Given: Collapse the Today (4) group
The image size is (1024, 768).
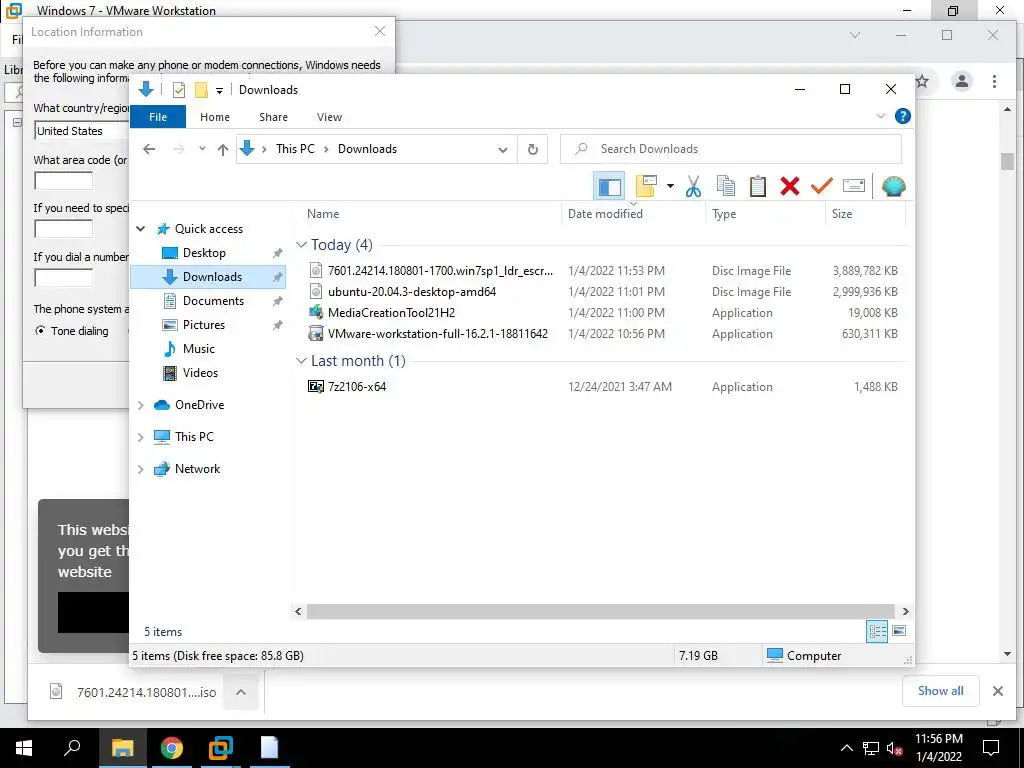Looking at the screenshot, I should pyautogui.click(x=301, y=245).
